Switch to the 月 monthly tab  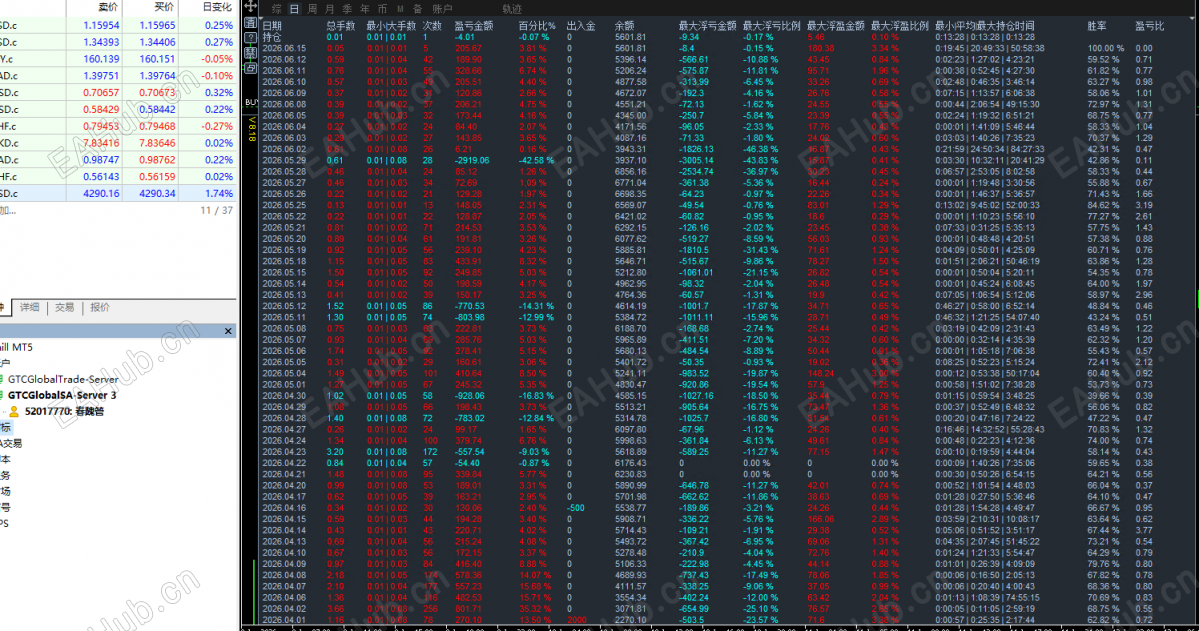point(330,9)
